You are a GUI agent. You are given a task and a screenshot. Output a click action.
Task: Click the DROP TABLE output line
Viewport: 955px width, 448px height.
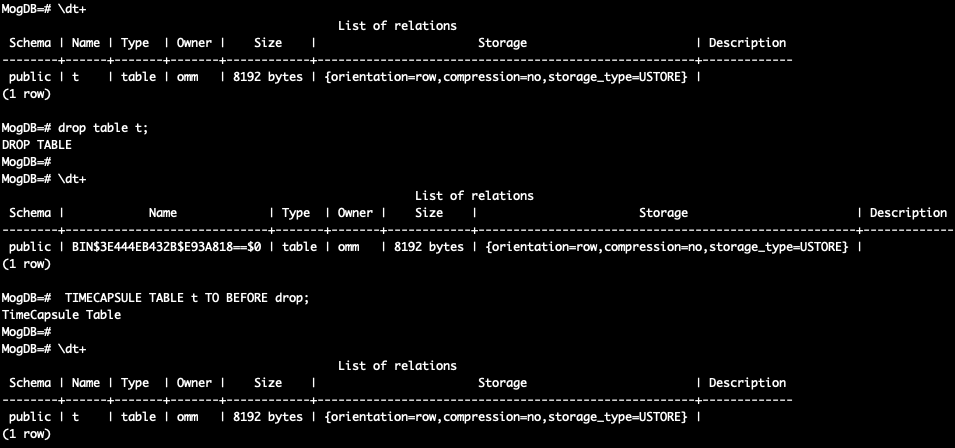pos(36,145)
